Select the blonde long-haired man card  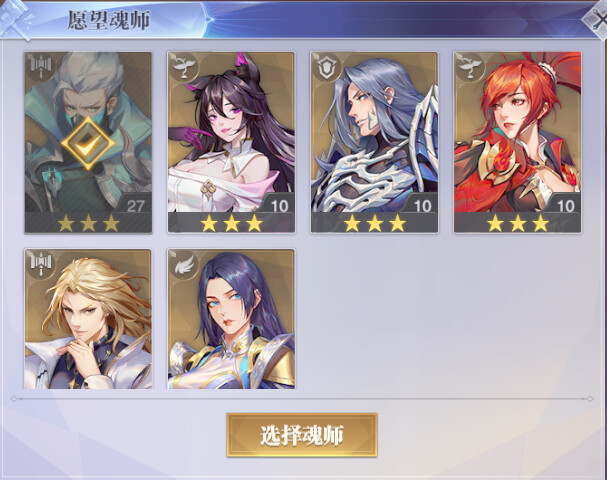pos(88,319)
